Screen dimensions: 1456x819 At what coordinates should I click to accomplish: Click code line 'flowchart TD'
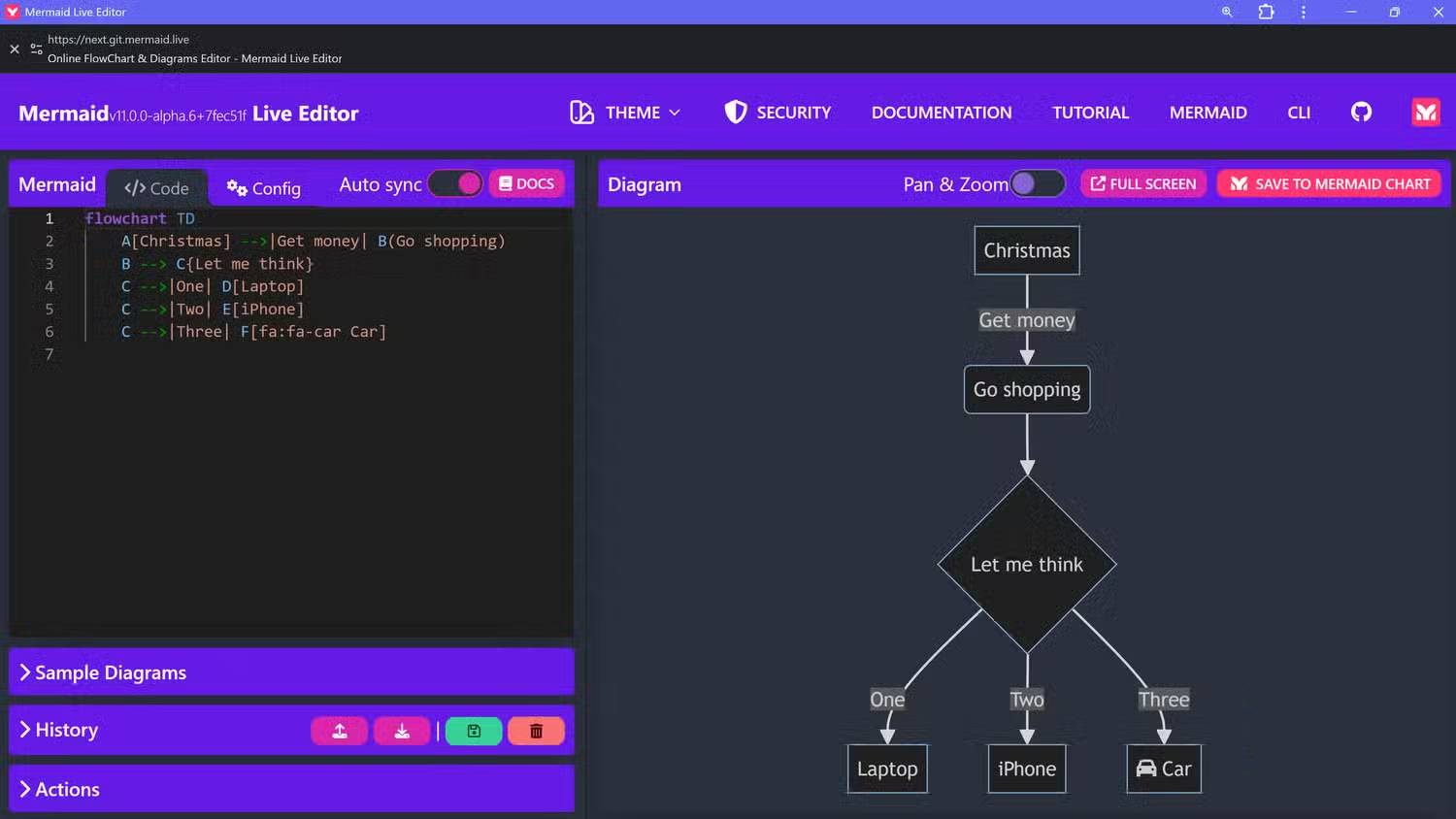140,218
